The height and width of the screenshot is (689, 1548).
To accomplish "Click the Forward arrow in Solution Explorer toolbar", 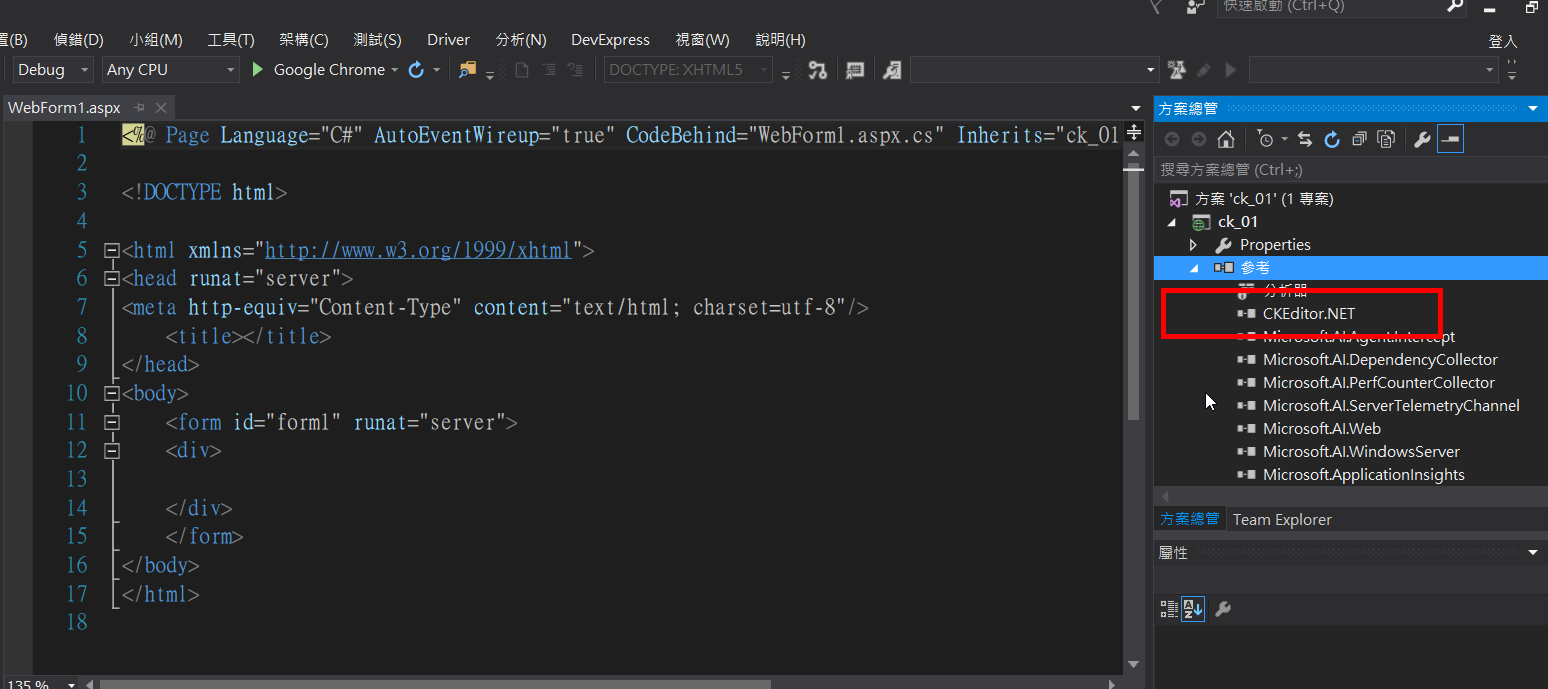I will (1198, 139).
